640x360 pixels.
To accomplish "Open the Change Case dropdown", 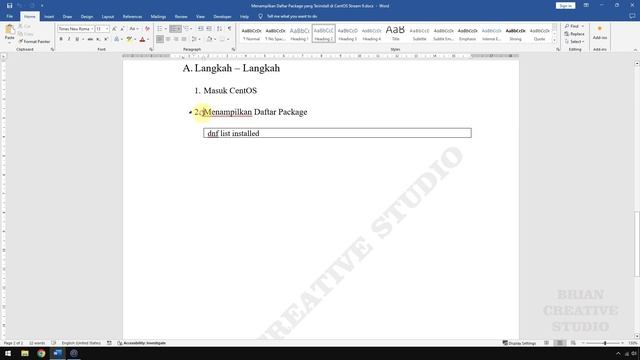I will pyautogui.click(x=133, y=29).
